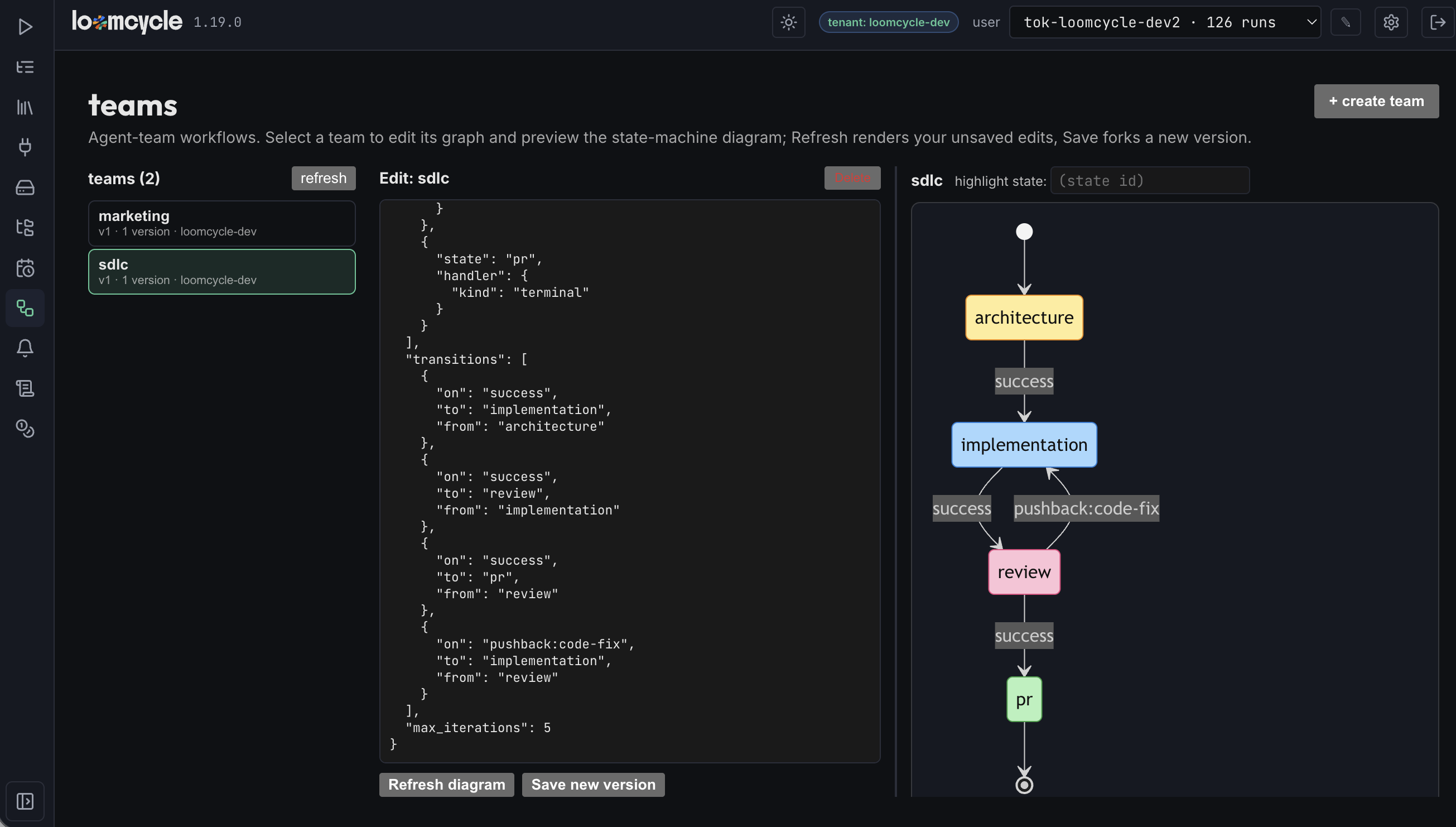Click the tenant loomcycle-dev badge
Viewport: 1456px width, 827px height.
888,22
